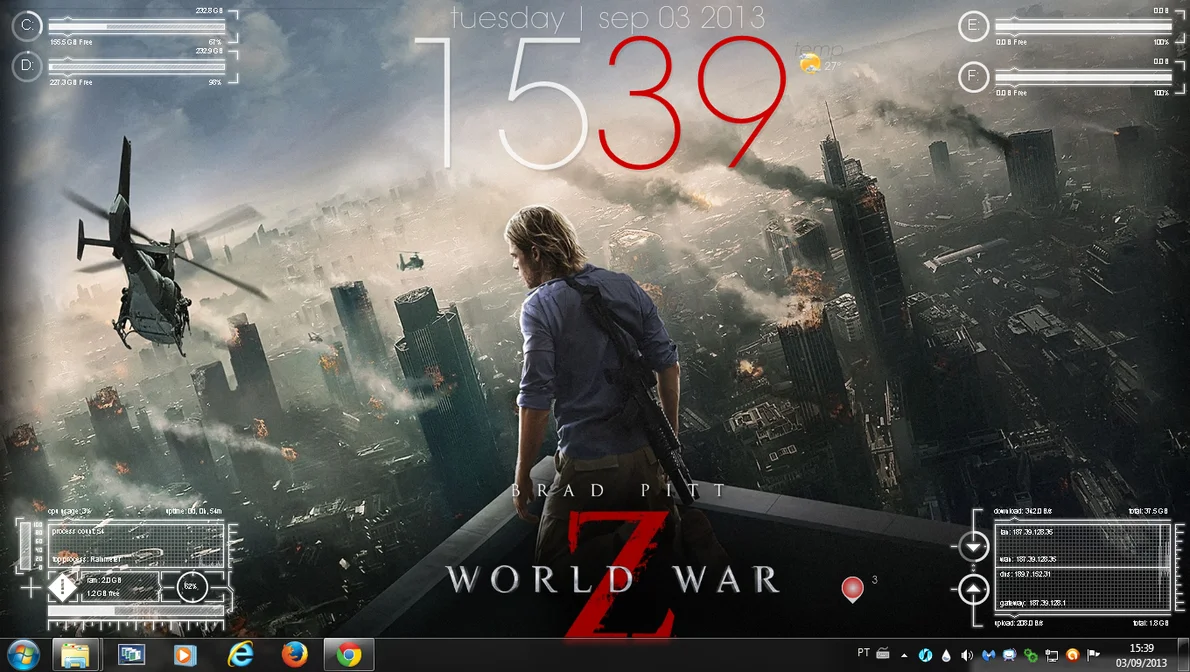This screenshot has width=1190, height=672.
Task: Launch Firefox from the taskbar
Action: pyautogui.click(x=293, y=656)
